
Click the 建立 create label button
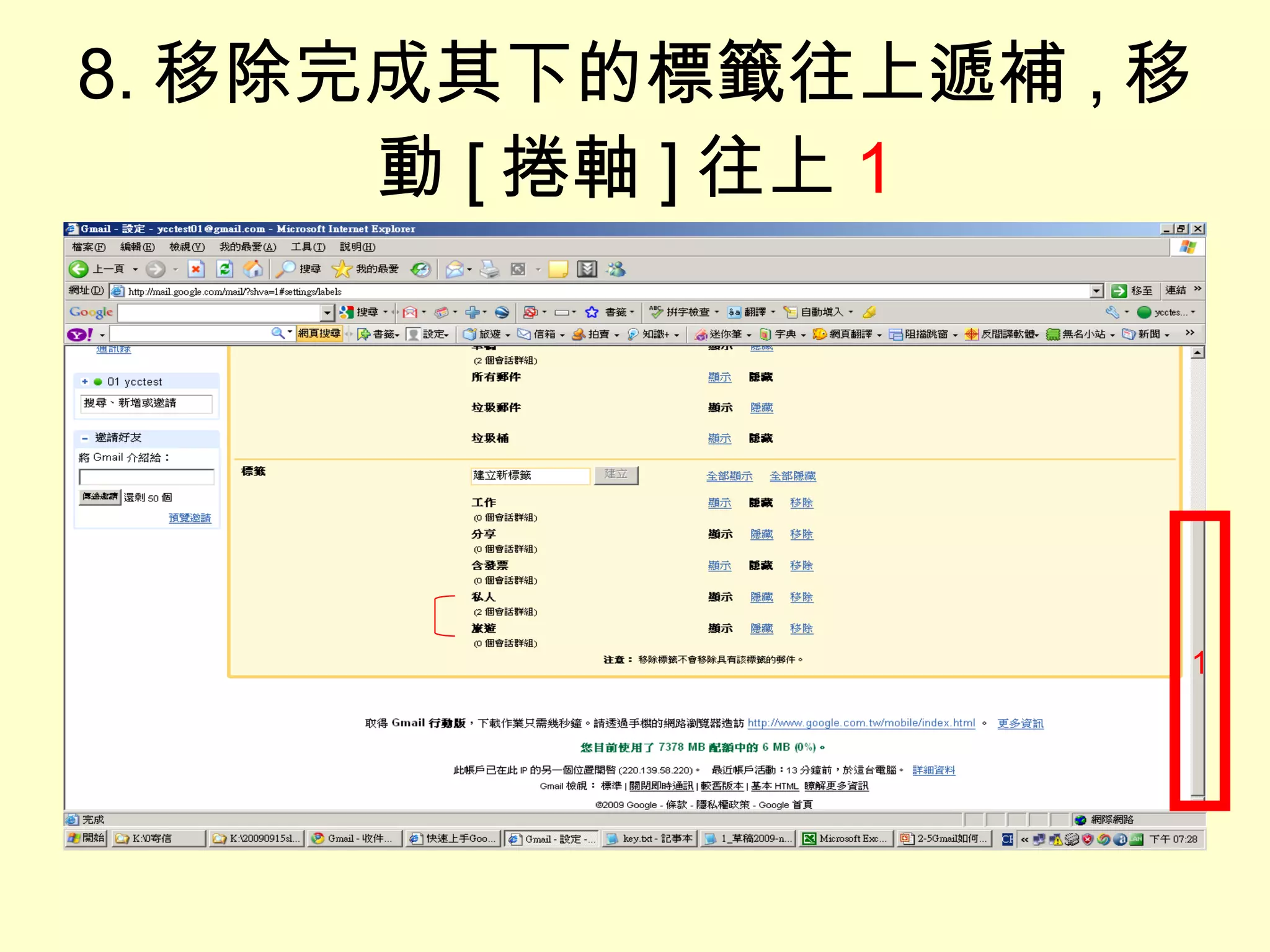pyautogui.click(x=616, y=475)
